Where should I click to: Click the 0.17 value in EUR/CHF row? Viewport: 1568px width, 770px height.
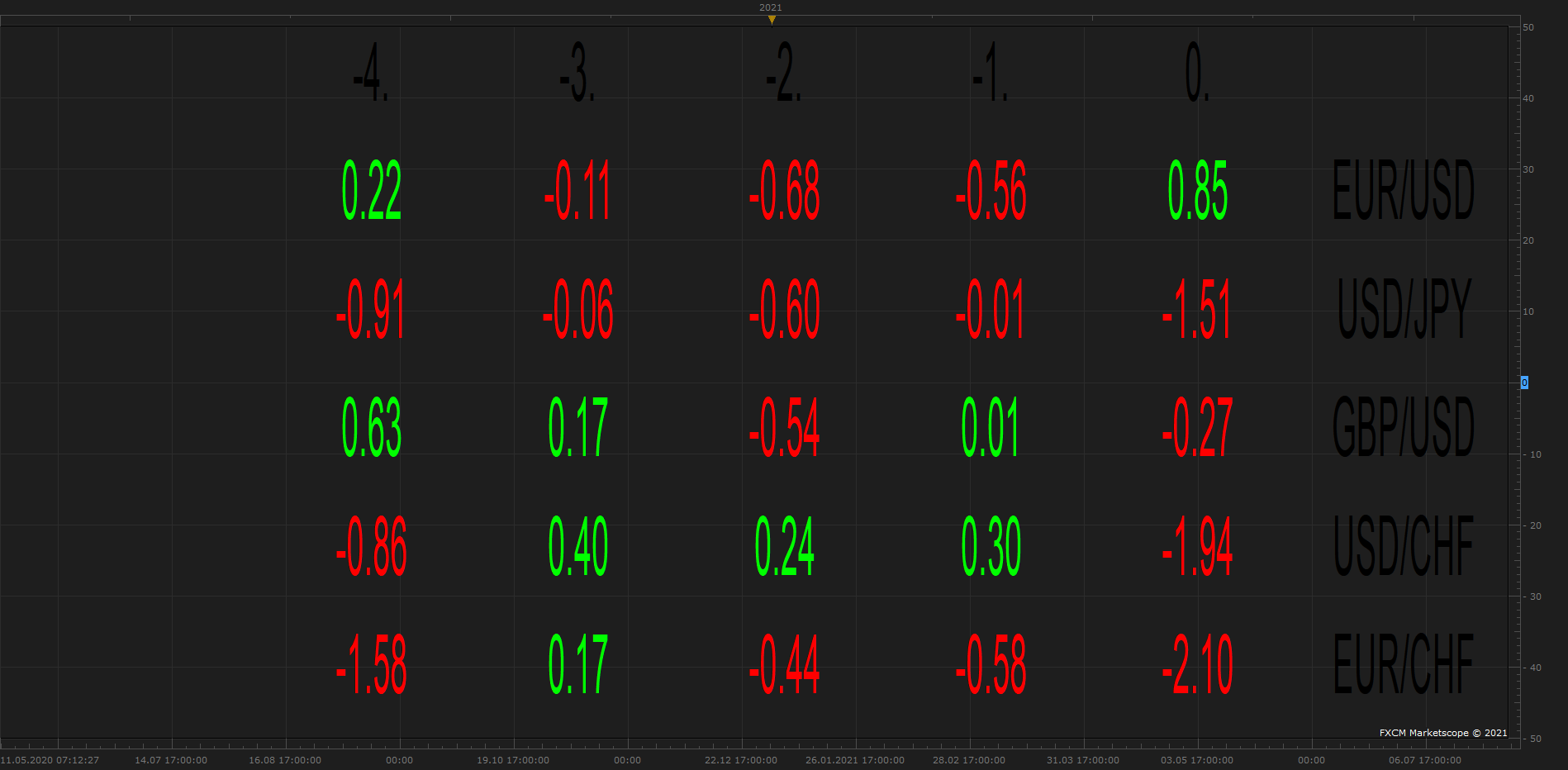578,664
